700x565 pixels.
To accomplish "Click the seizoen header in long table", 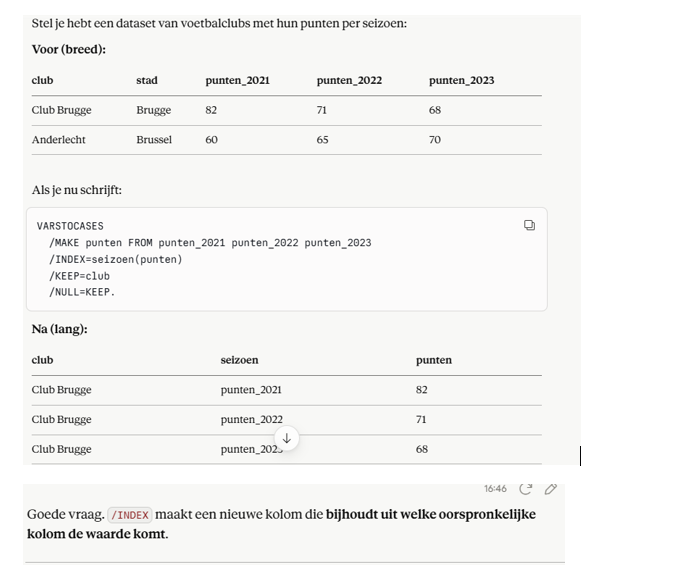I will point(239,360).
